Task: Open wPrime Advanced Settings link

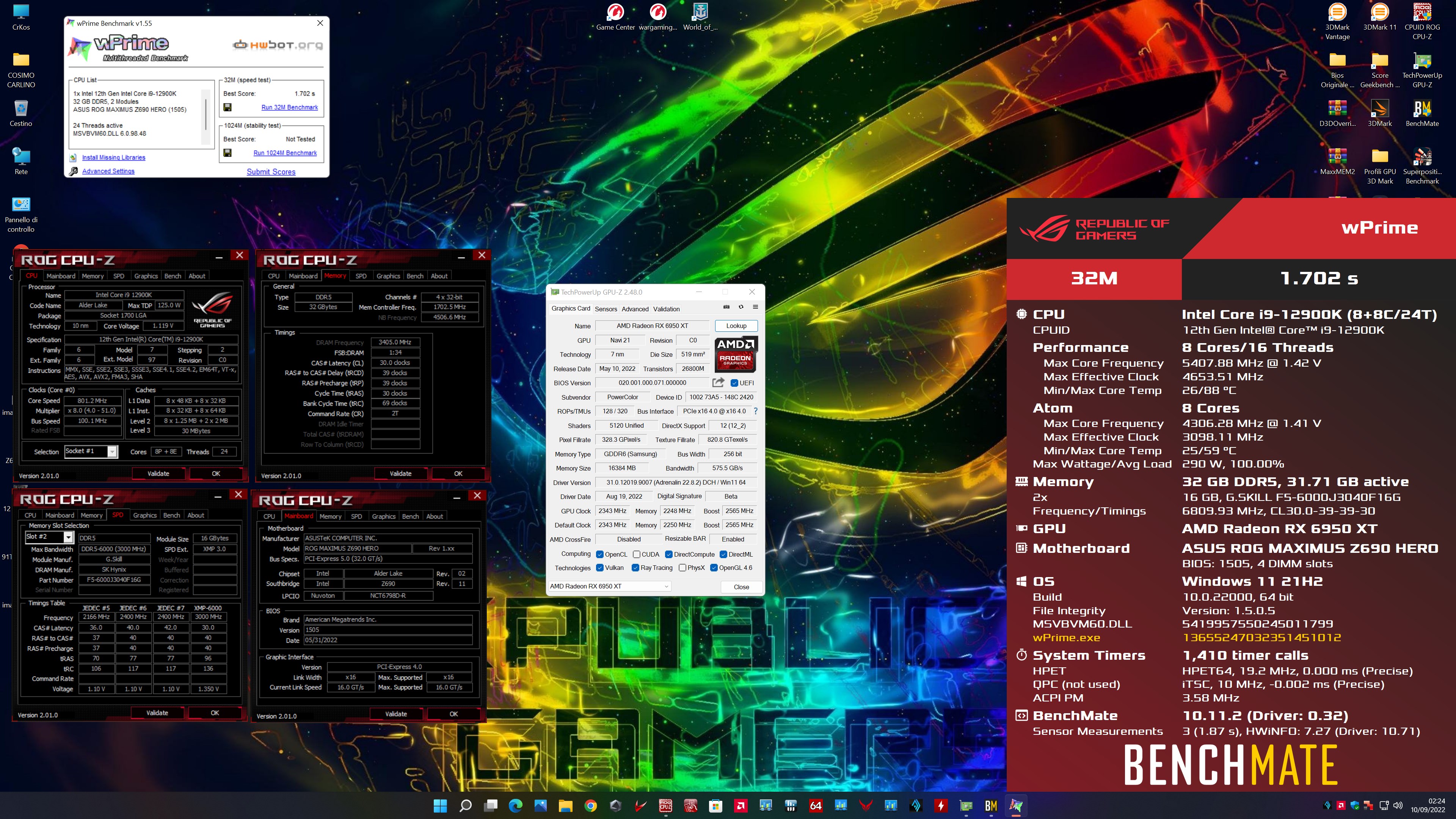Action: [108, 171]
